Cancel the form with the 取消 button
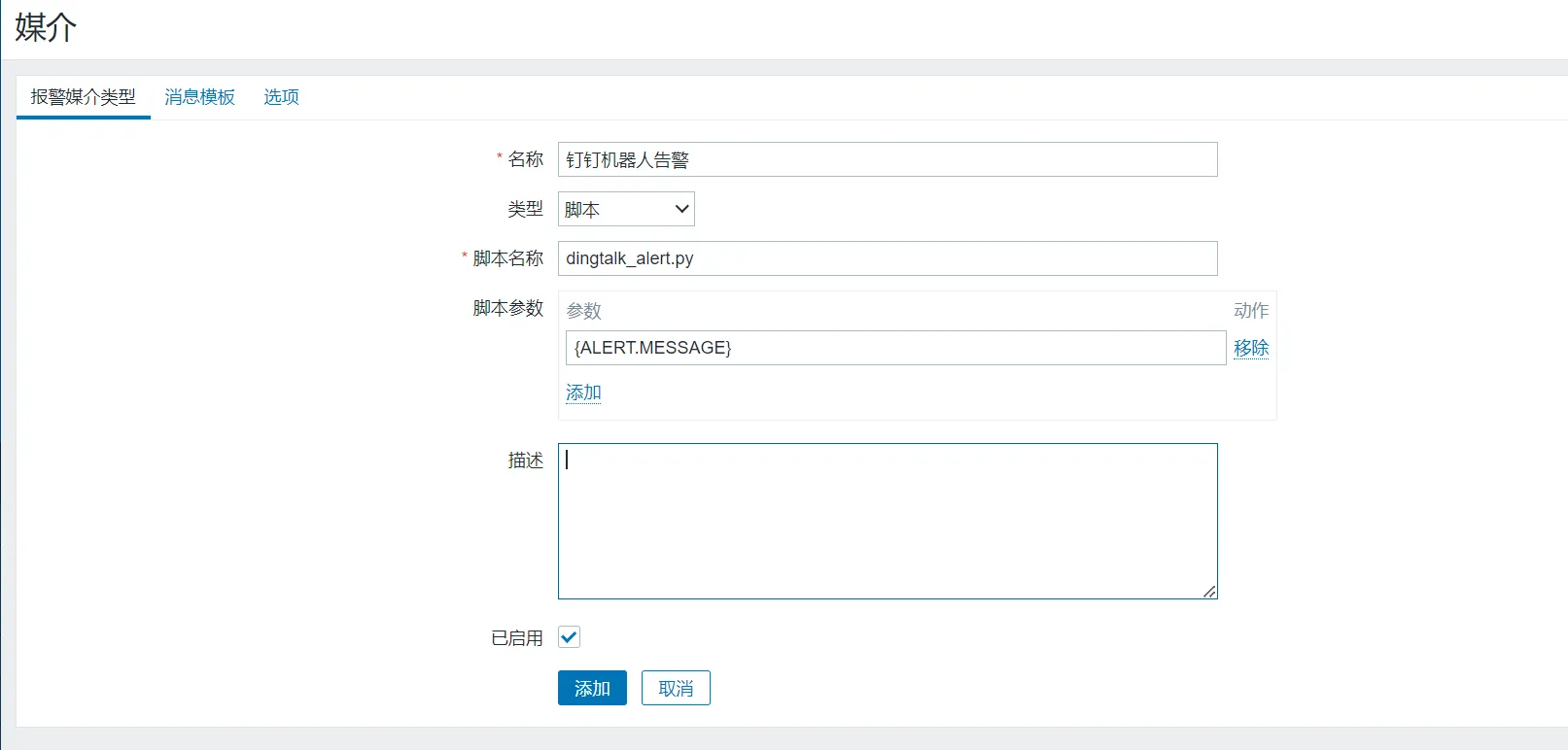 (x=676, y=688)
